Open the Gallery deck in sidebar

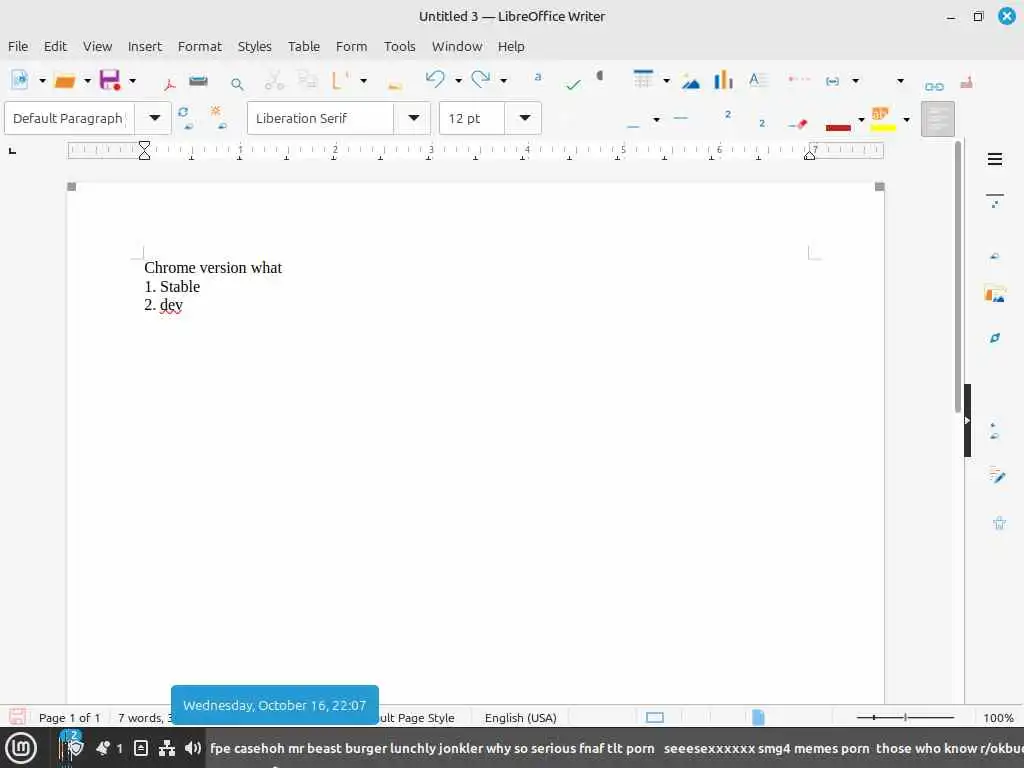[995, 294]
